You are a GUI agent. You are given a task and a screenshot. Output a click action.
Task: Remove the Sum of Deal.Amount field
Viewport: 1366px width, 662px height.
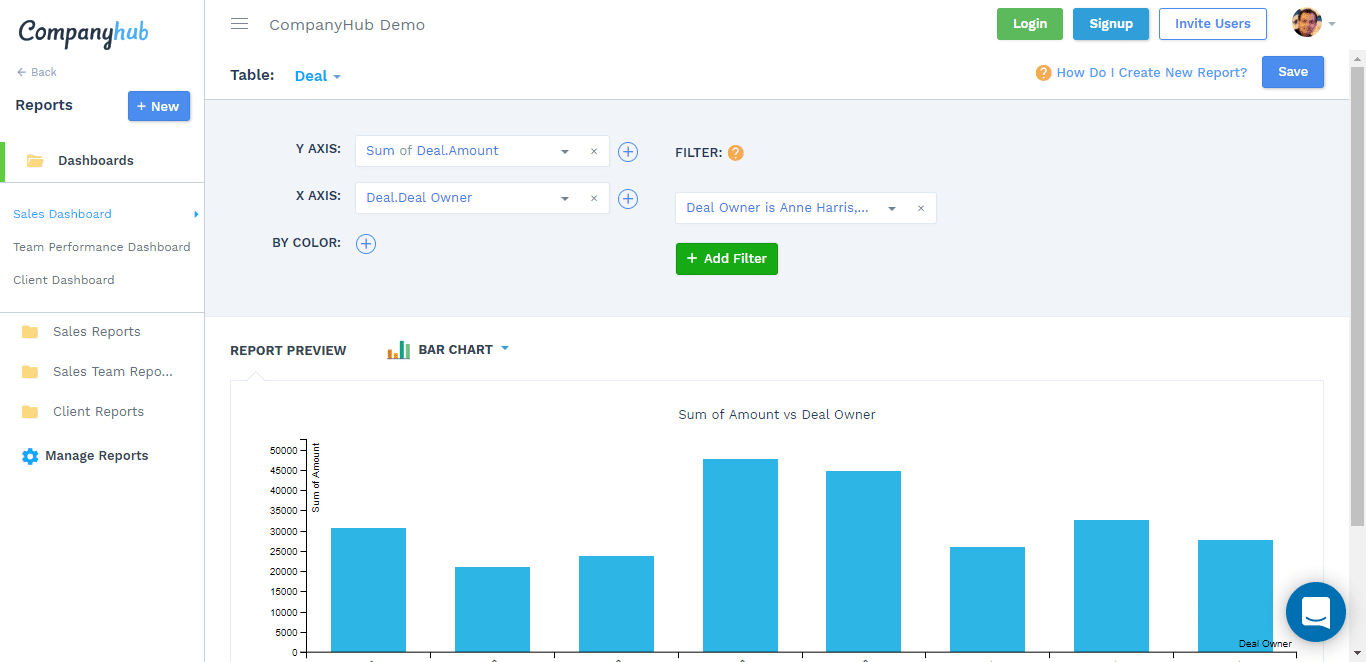coord(594,152)
